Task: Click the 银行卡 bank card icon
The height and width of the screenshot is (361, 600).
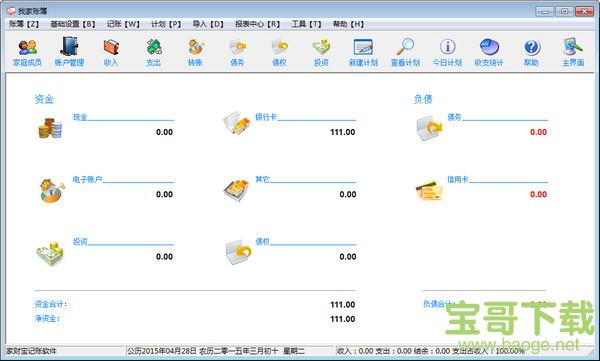Action: click(x=237, y=123)
